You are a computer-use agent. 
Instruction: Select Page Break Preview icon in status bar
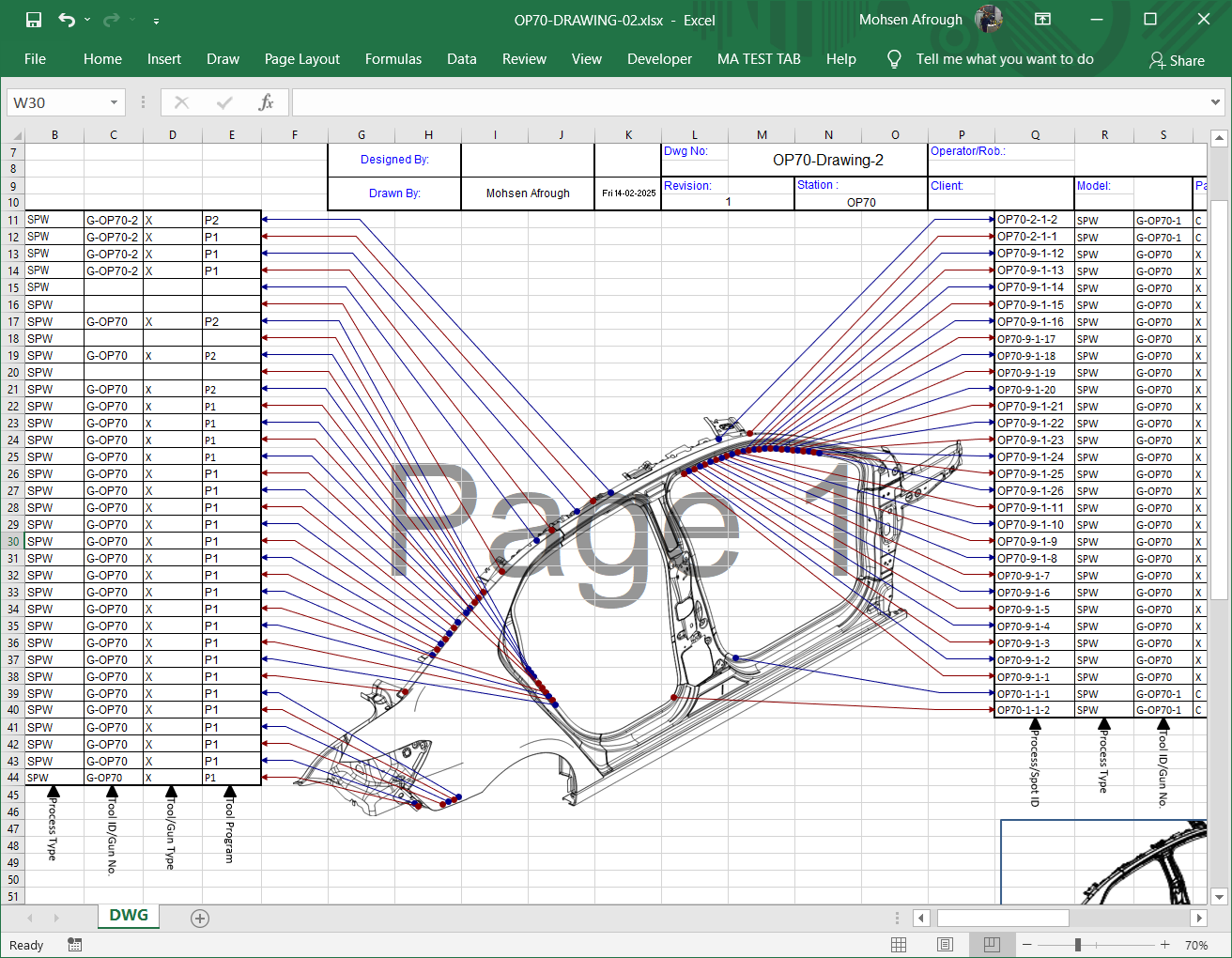992,944
